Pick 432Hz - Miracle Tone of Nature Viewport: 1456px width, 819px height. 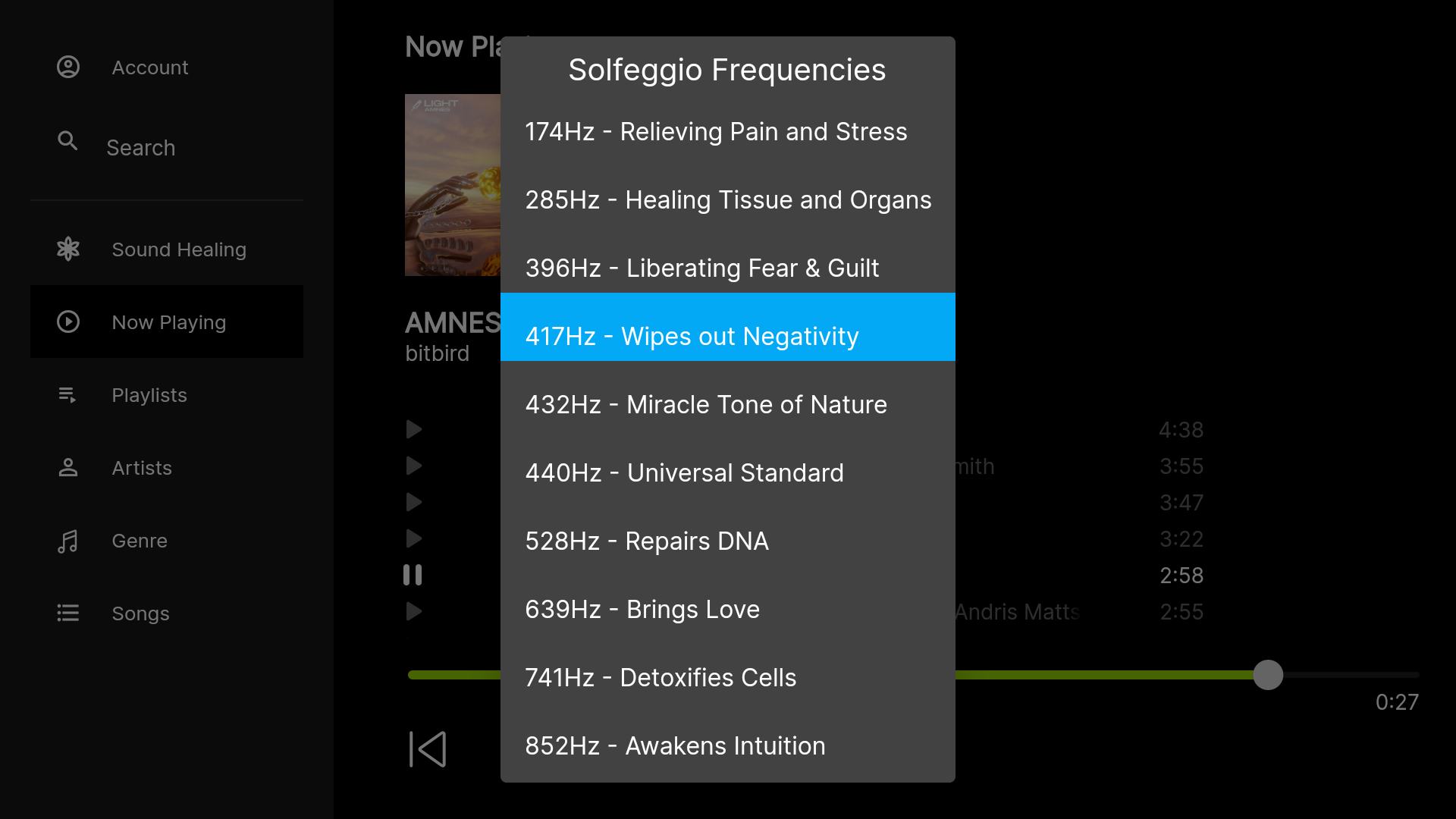(706, 404)
